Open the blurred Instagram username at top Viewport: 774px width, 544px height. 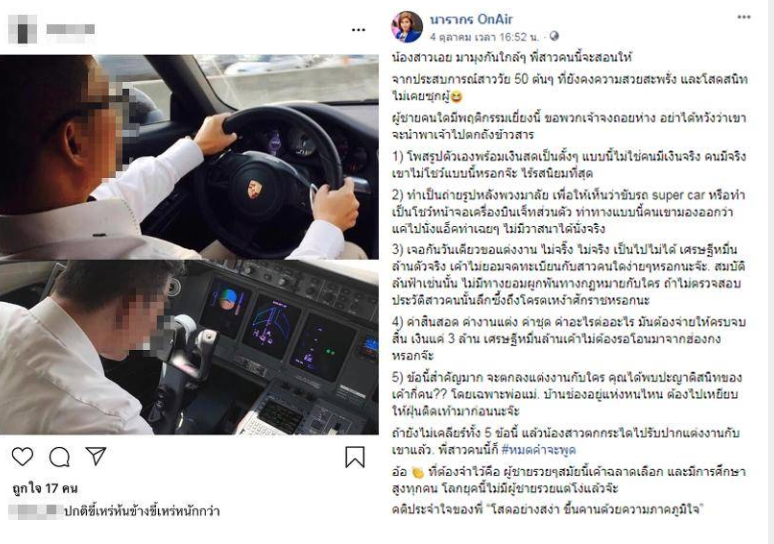coord(71,29)
